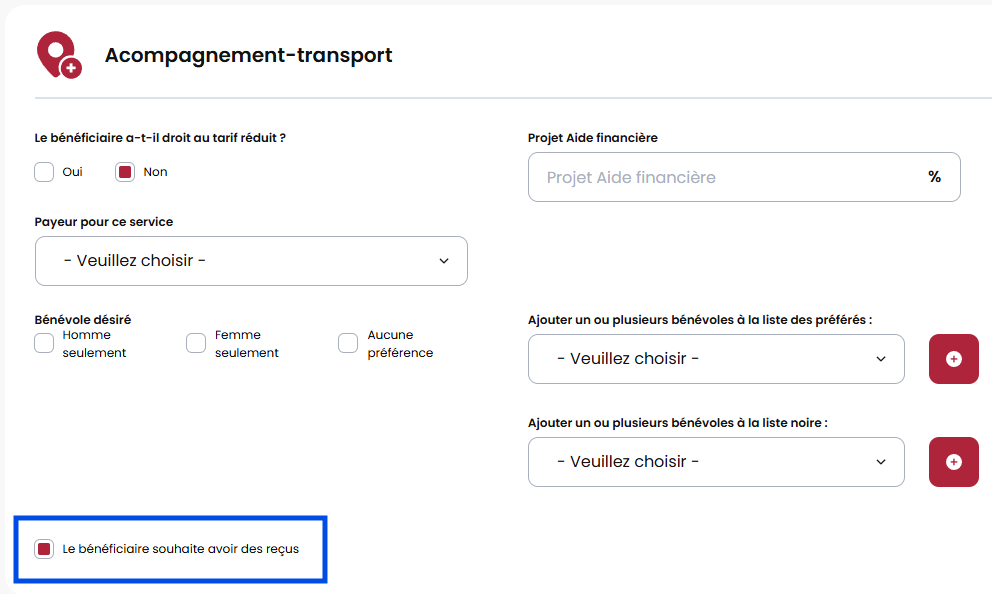This screenshot has width=992, height=594.
Task: Toggle the beneficiary wants receipts checkbox
Action: (x=44, y=549)
